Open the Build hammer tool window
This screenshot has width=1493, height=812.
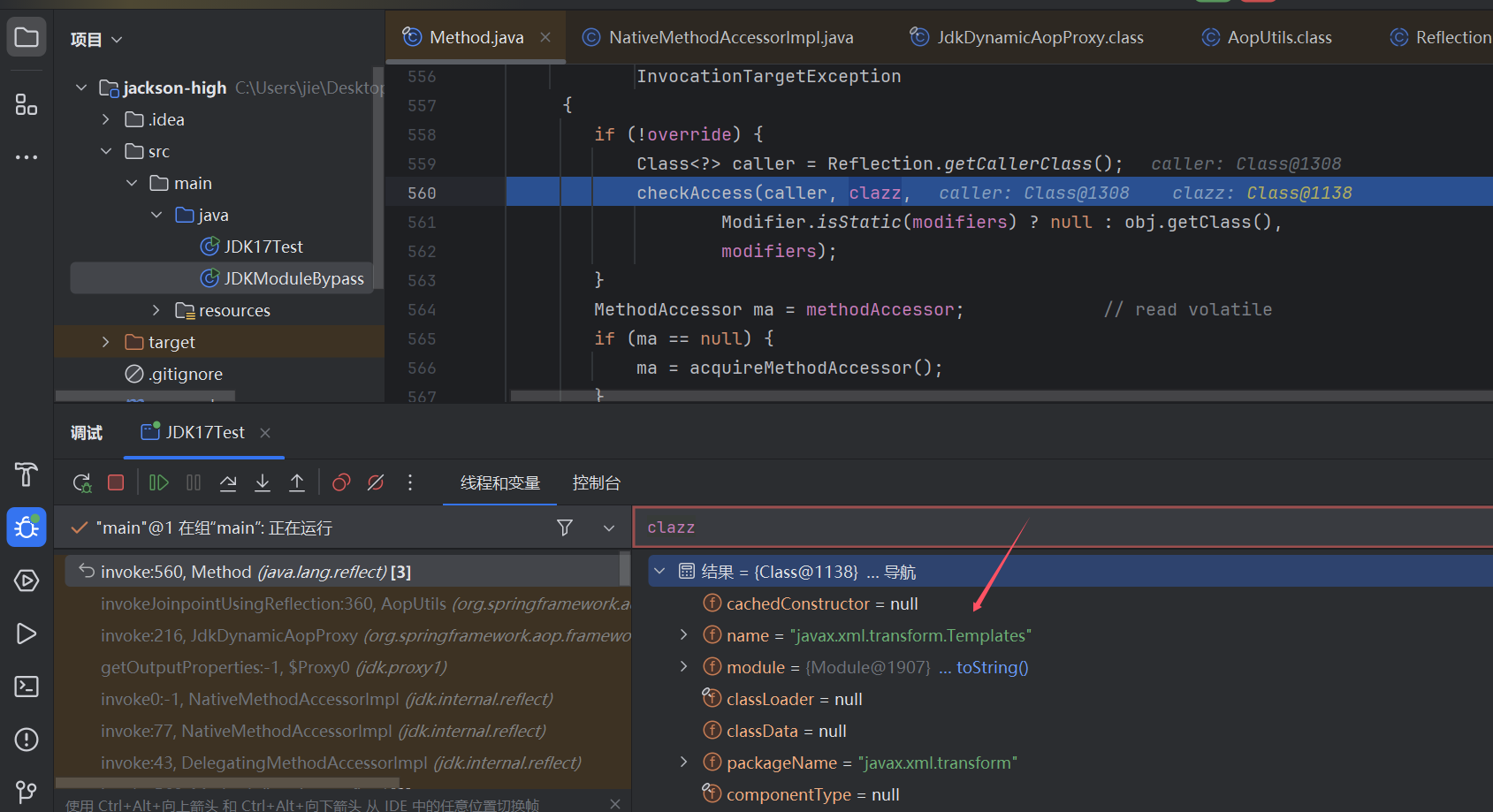click(27, 474)
